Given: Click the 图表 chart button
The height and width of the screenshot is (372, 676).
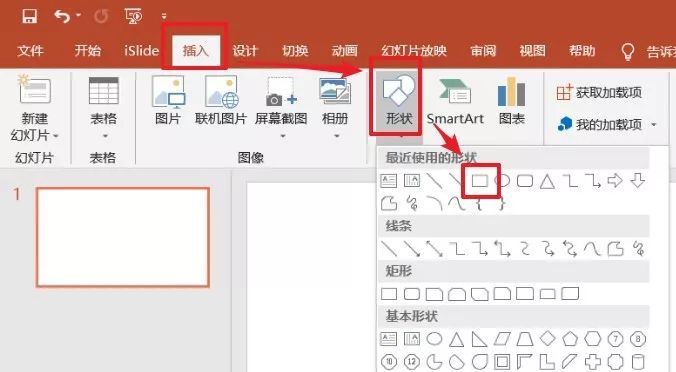Looking at the screenshot, I should pyautogui.click(x=511, y=101).
